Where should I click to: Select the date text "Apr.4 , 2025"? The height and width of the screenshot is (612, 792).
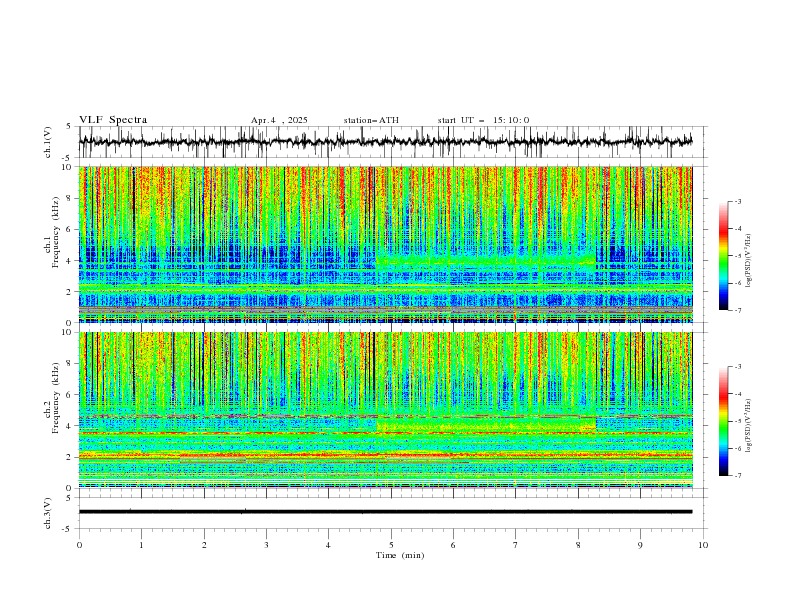click(x=279, y=120)
